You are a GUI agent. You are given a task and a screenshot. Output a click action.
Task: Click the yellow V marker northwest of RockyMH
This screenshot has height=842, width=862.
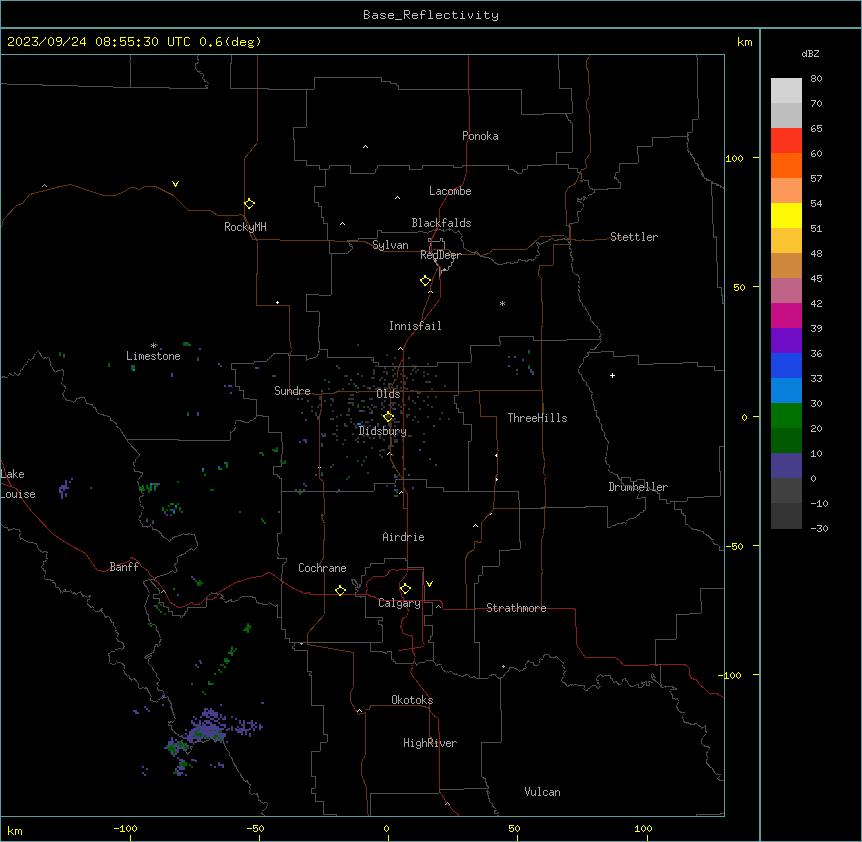click(175, 184)
